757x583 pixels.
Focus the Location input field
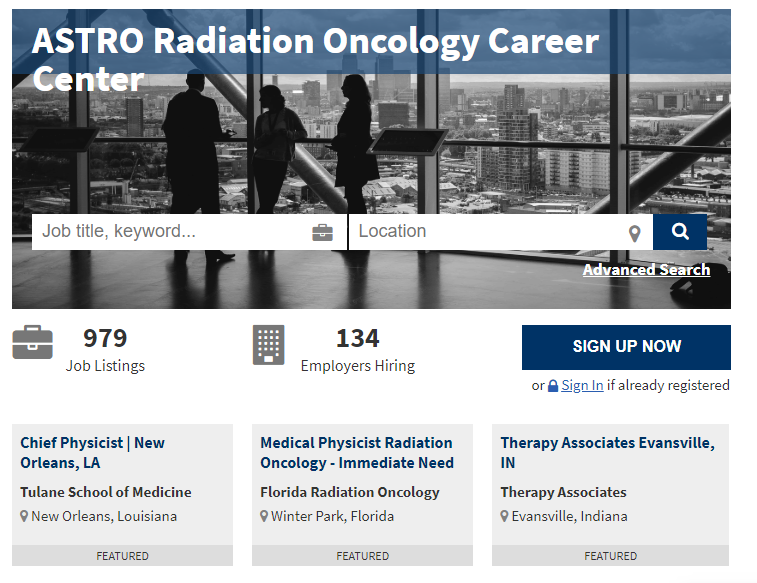(501, 232)
